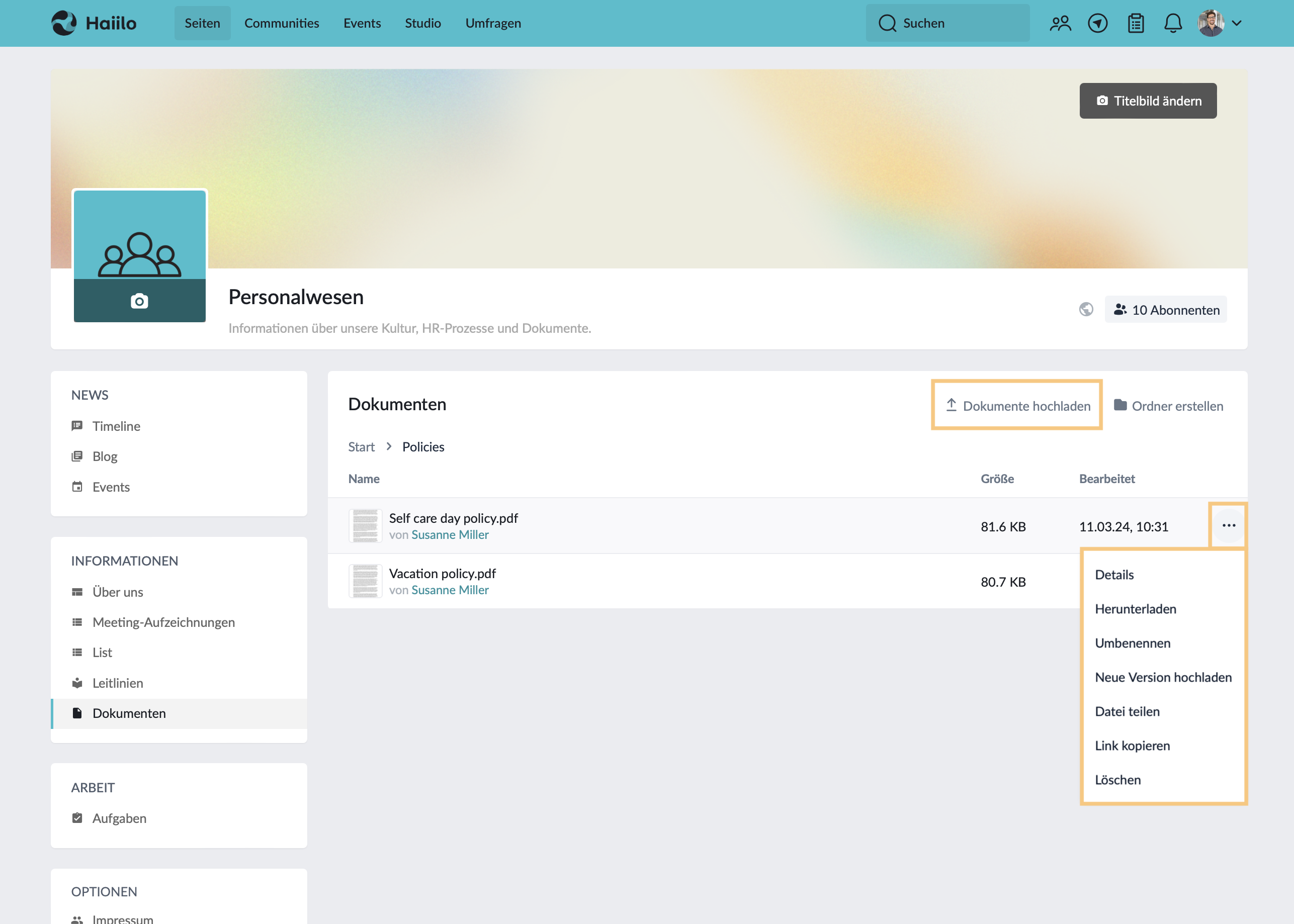Sort by the Name column header
1294x924 pixels.
tap(364, 479)
